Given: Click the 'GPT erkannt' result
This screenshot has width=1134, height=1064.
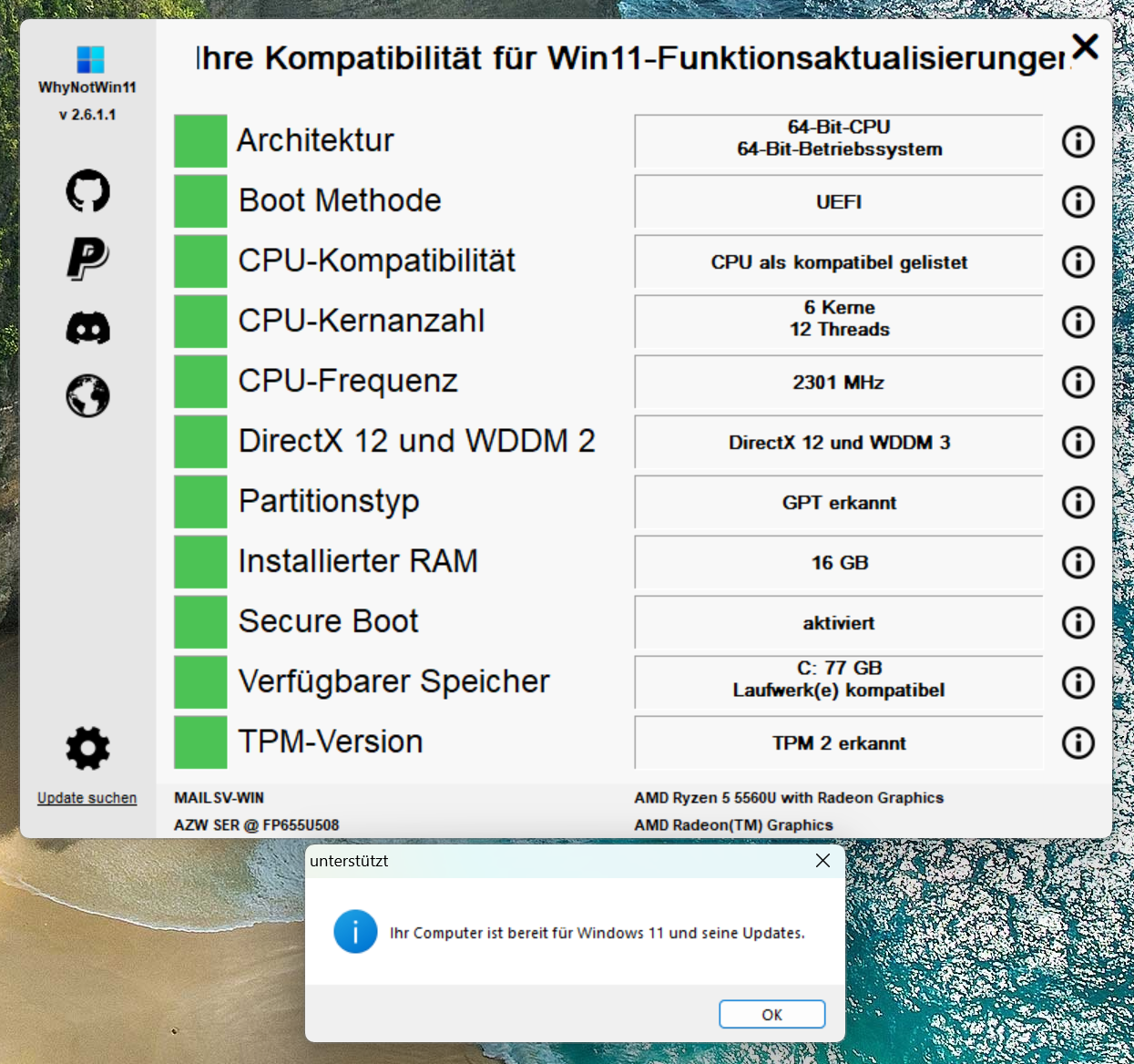Looking at the screenshot, I should (x=839, y=502).
